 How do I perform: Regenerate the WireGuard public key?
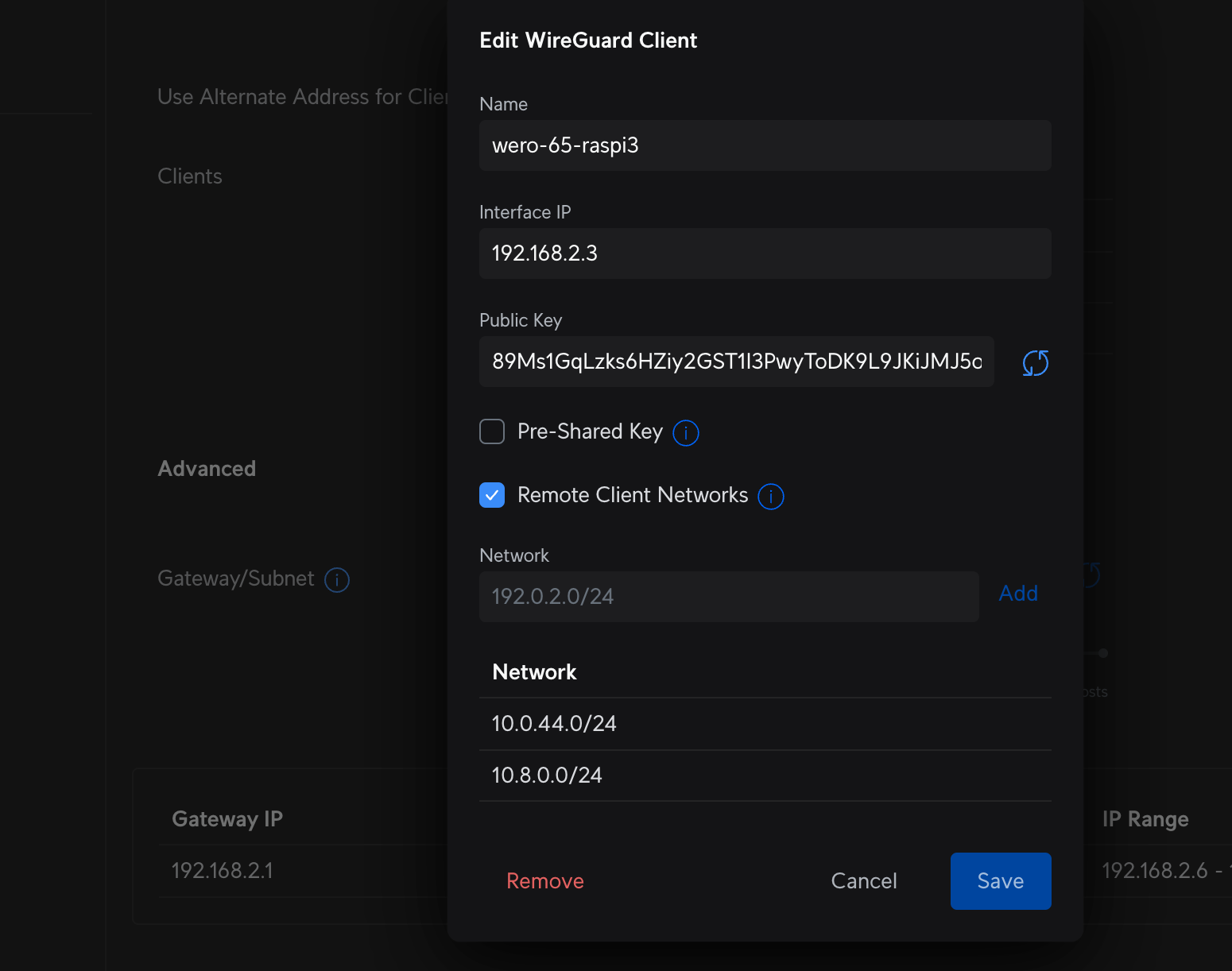pos(1035,363)
